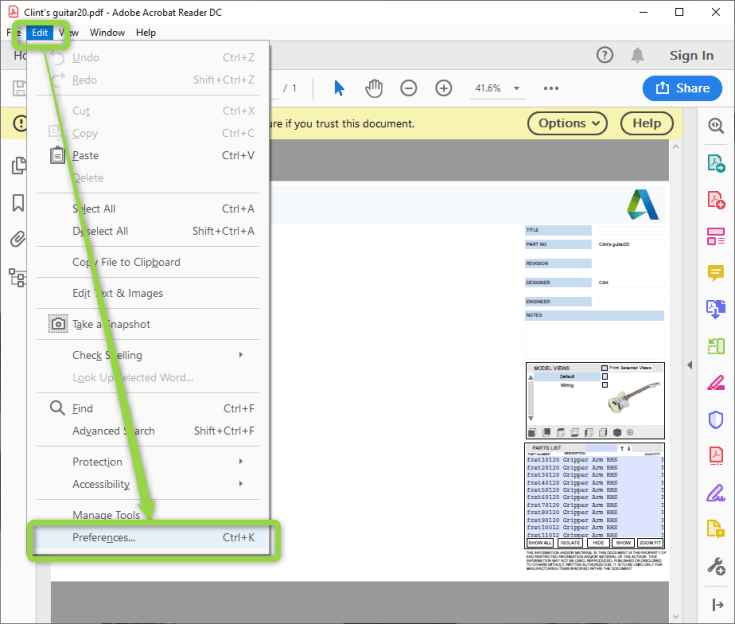
Task: Click the ZOOM FIT button
Action: click(x=650, y=543)
